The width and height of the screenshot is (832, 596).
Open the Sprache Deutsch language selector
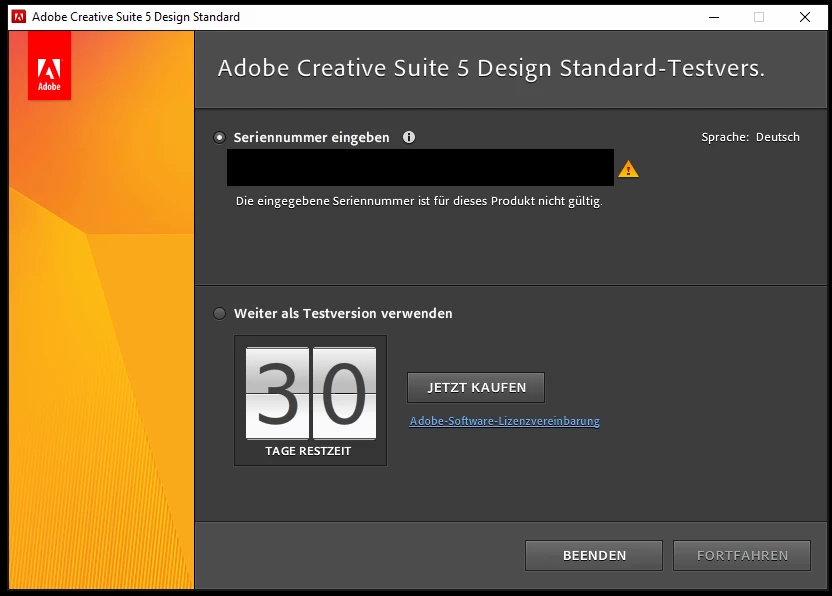pyautogui.click(x=750, y=137)
